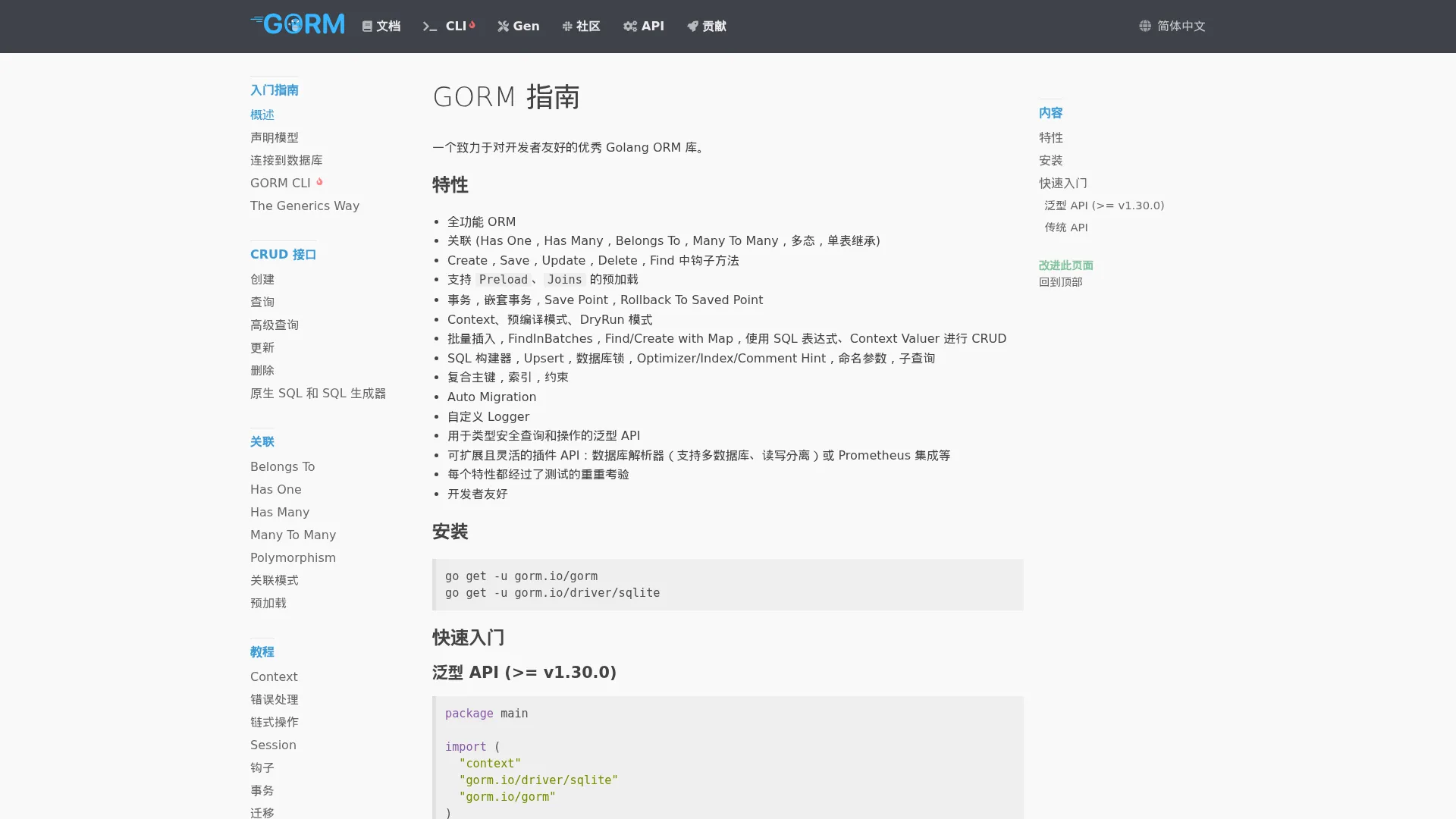Open Belongs To sidebar page

click(283, 466)
